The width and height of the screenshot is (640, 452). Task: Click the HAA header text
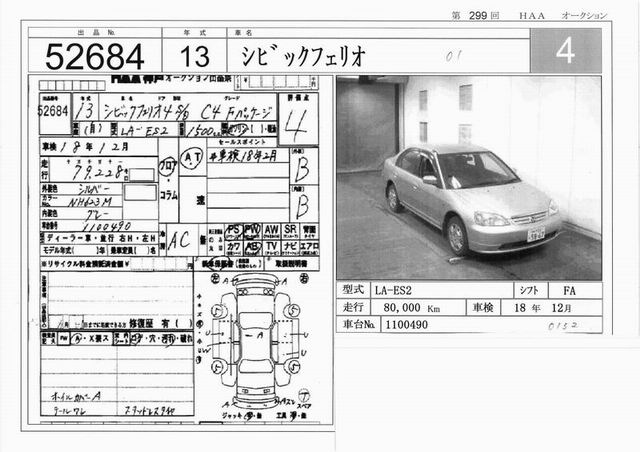pyautogui.click(x=532, y=16)
